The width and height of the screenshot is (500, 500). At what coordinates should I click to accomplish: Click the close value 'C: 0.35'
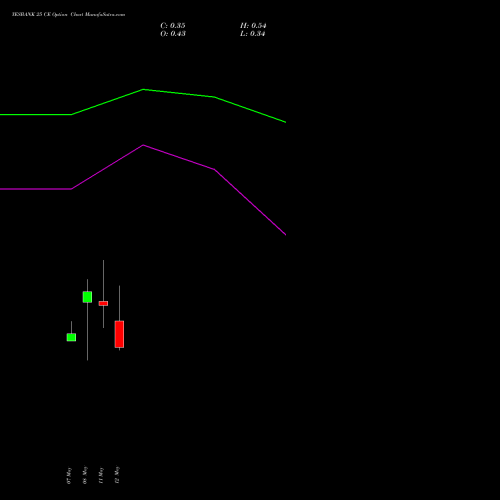point(173,26)
